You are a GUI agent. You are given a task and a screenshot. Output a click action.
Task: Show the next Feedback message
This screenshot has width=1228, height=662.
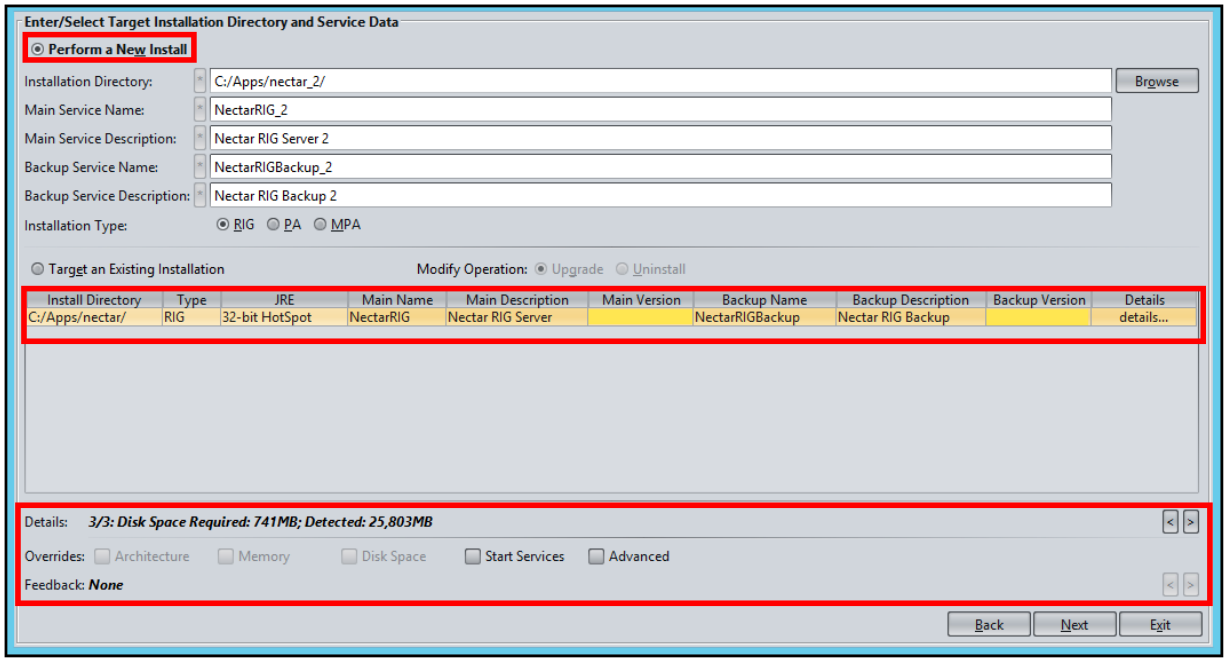(1191, 585)
